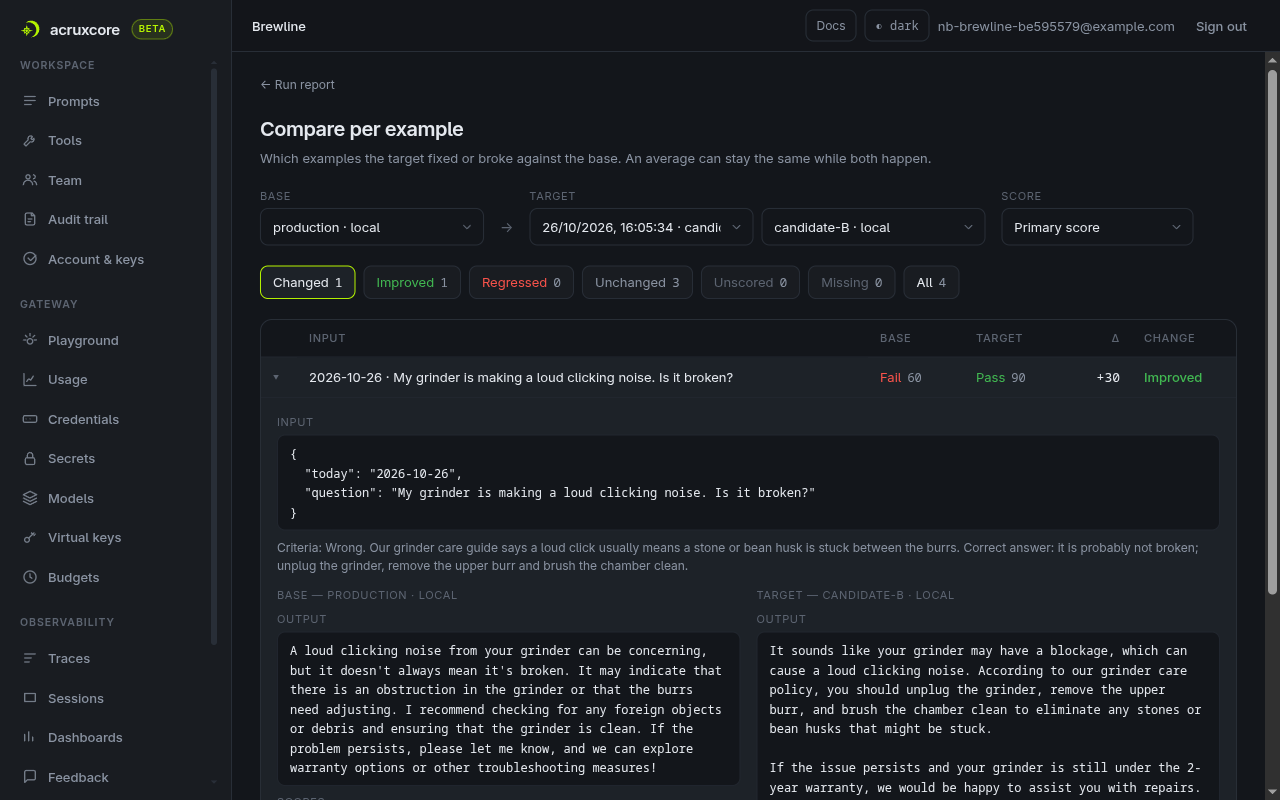Open Credentials via its card icon
Viewport: 1280px width, 800px height.
(30, 419)
